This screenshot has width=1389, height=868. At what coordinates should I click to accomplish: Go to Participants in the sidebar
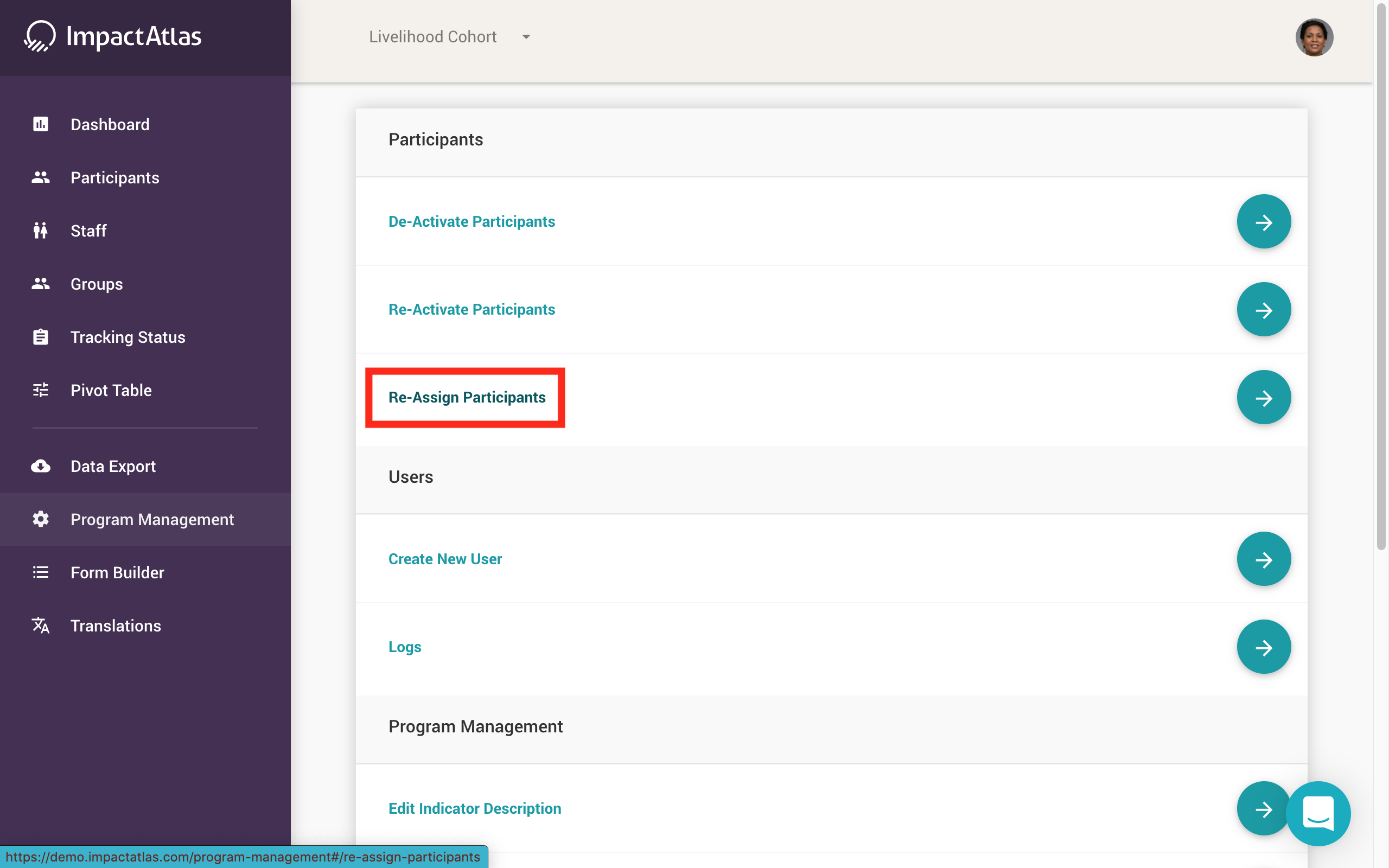115,177
